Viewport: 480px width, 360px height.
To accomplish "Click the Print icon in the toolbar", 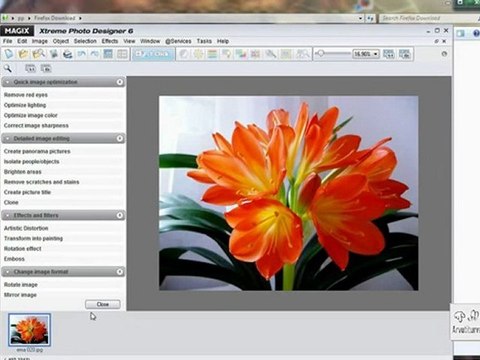I will 68,54.
